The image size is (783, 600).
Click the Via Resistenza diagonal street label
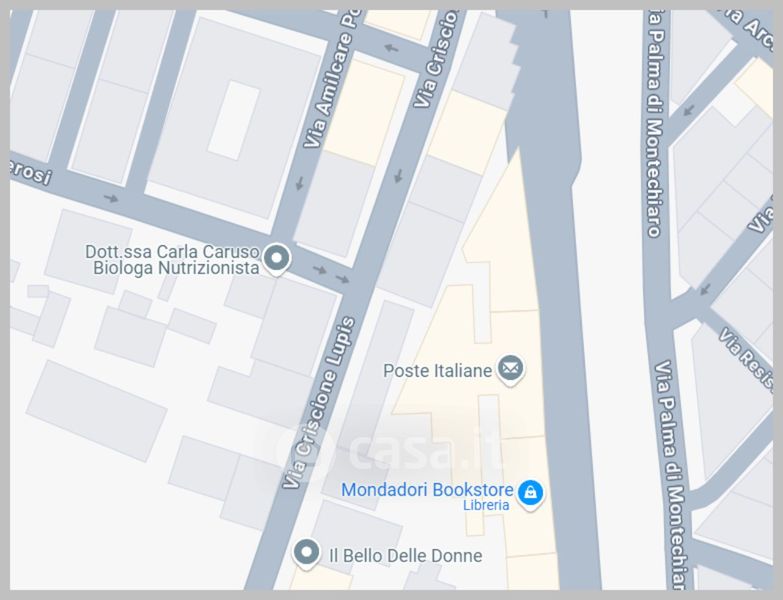pyautogui.click(x=746, y=359)
